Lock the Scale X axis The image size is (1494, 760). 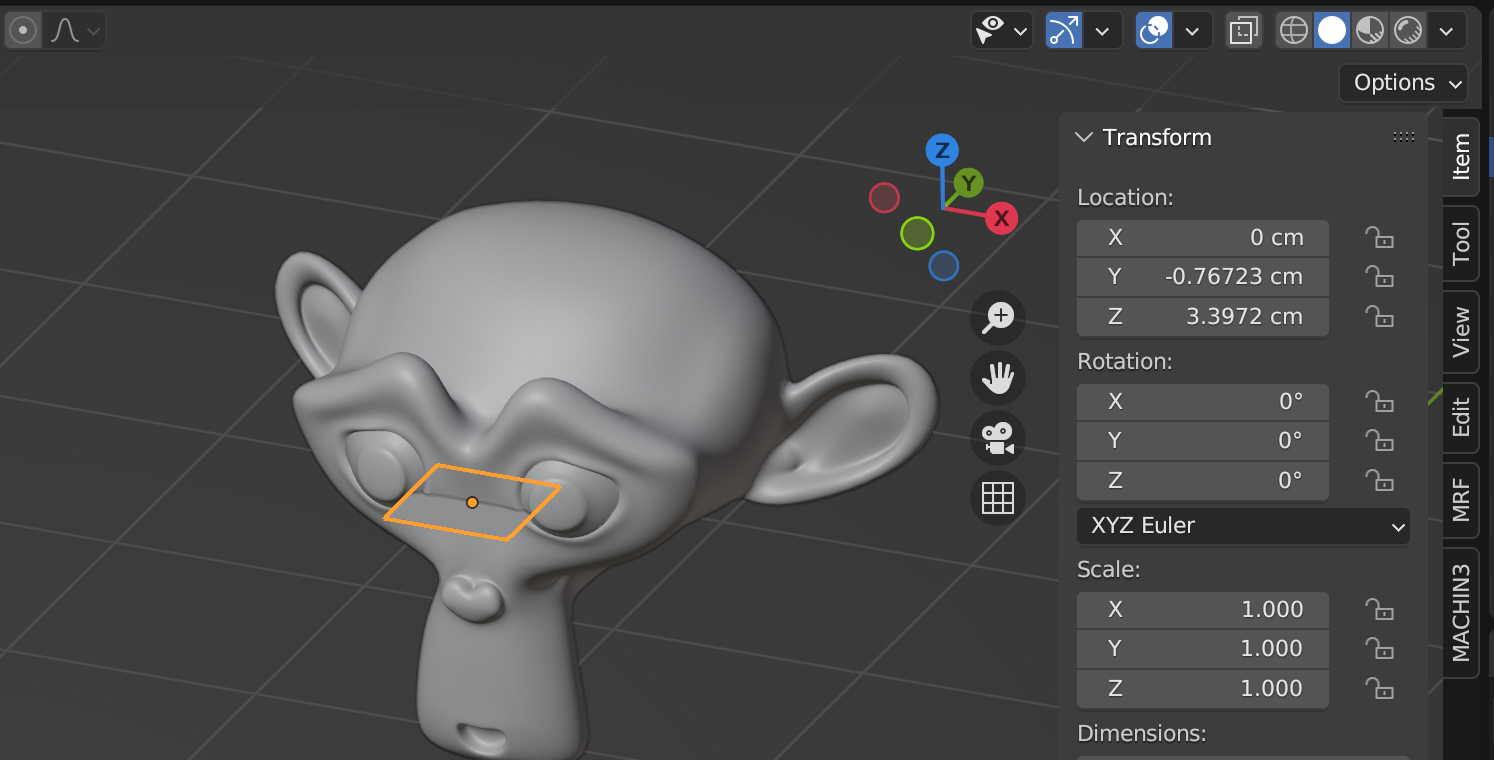point(1380,610)
